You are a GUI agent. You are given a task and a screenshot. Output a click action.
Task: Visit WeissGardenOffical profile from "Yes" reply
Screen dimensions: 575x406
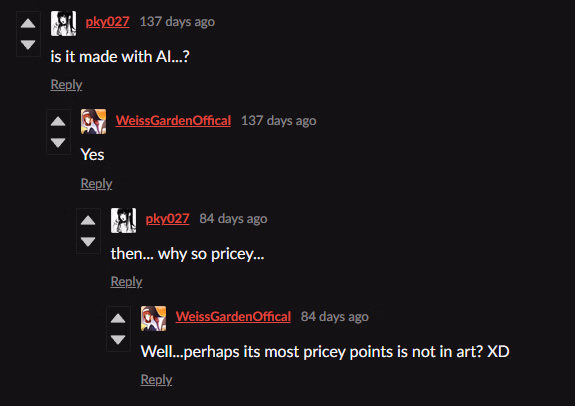(x=173, y=121)
